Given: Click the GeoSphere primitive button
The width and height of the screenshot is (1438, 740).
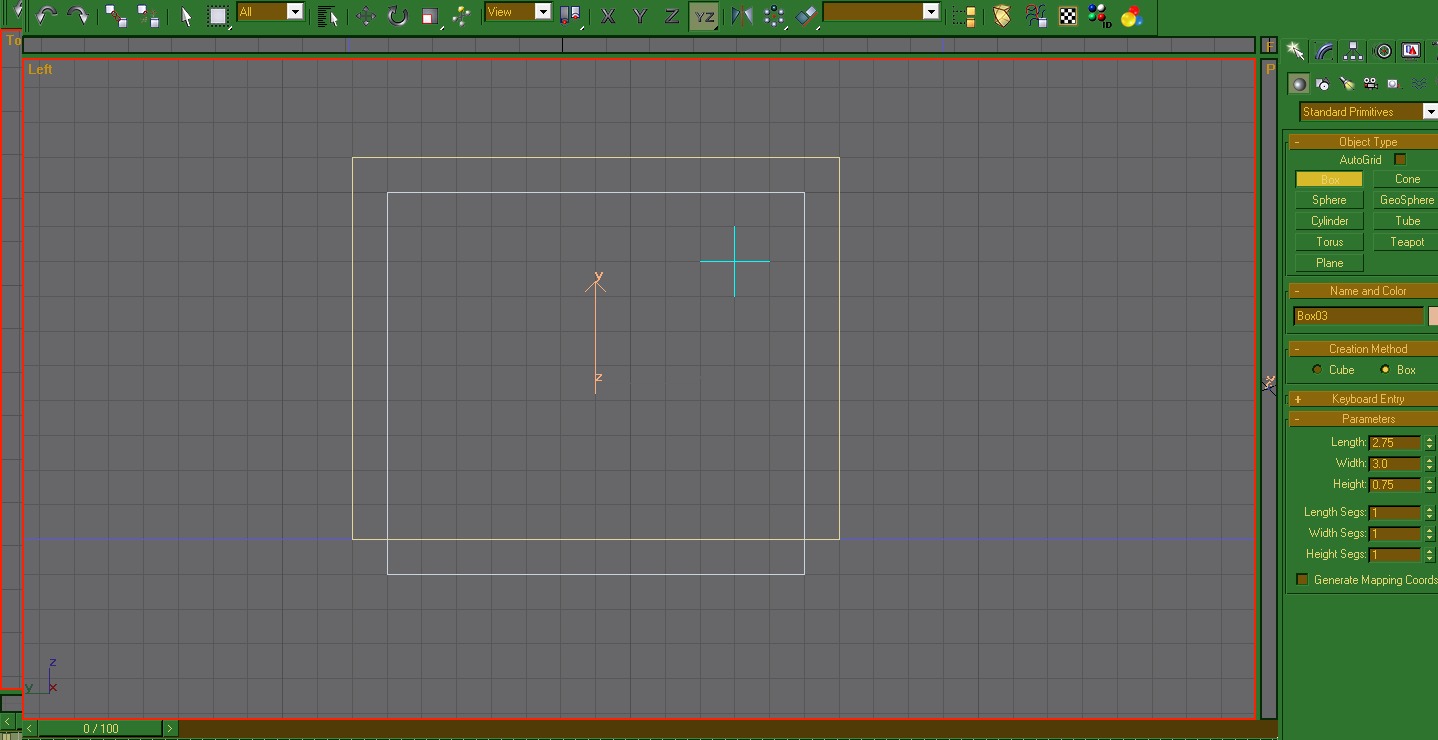Looking at the screenshot, I should [x=1407, y=200].
